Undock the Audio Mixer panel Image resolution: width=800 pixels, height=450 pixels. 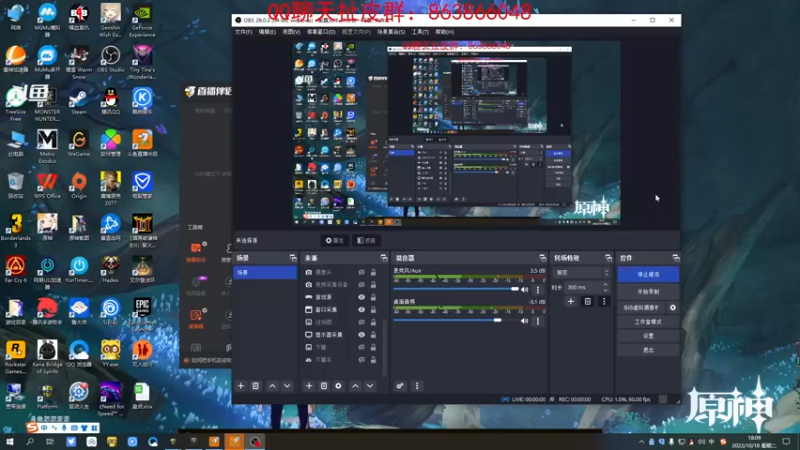click(x=542, y=258)
